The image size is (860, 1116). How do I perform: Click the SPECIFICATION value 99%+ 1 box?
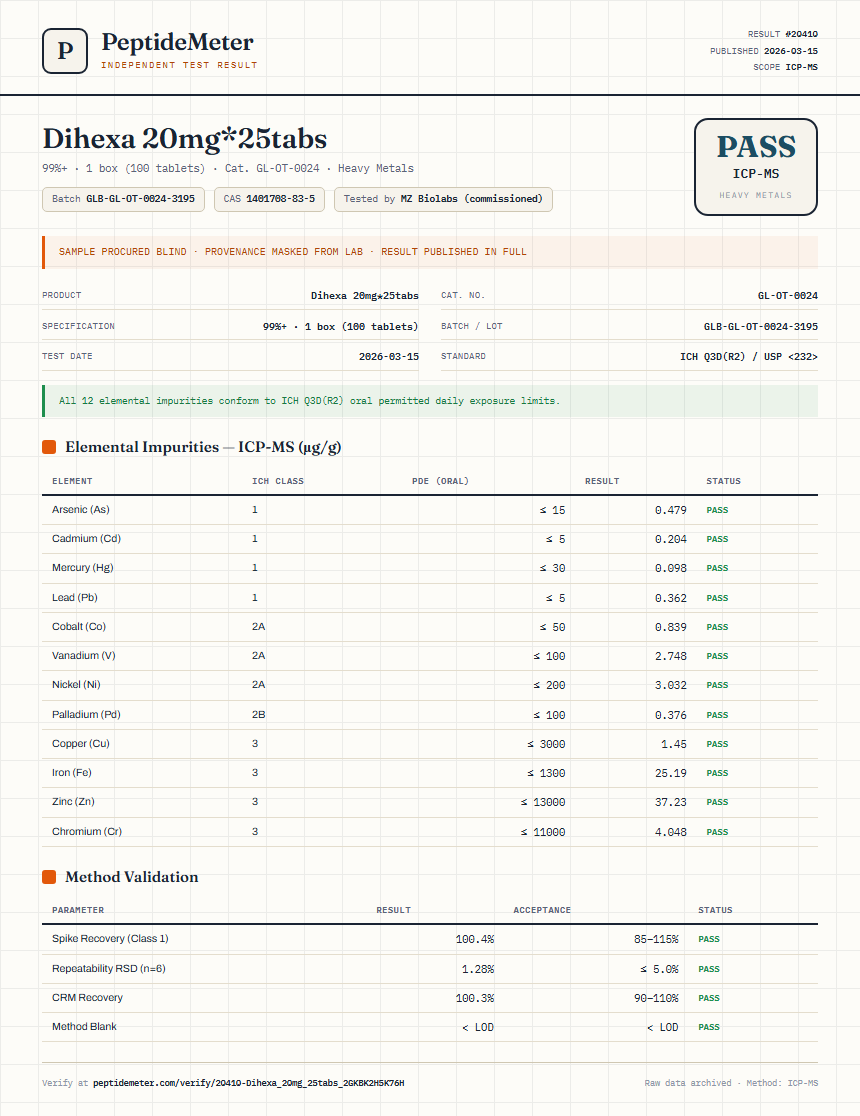pos(340,327)
